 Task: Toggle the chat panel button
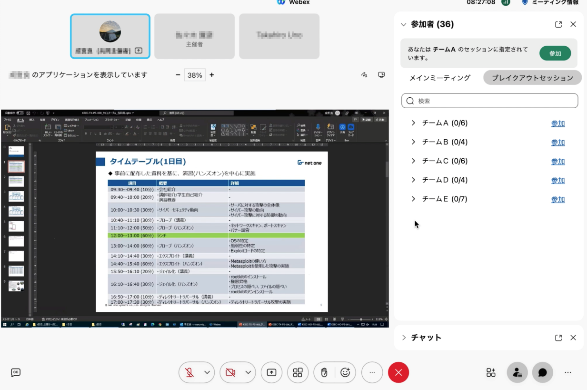point(542,372)
